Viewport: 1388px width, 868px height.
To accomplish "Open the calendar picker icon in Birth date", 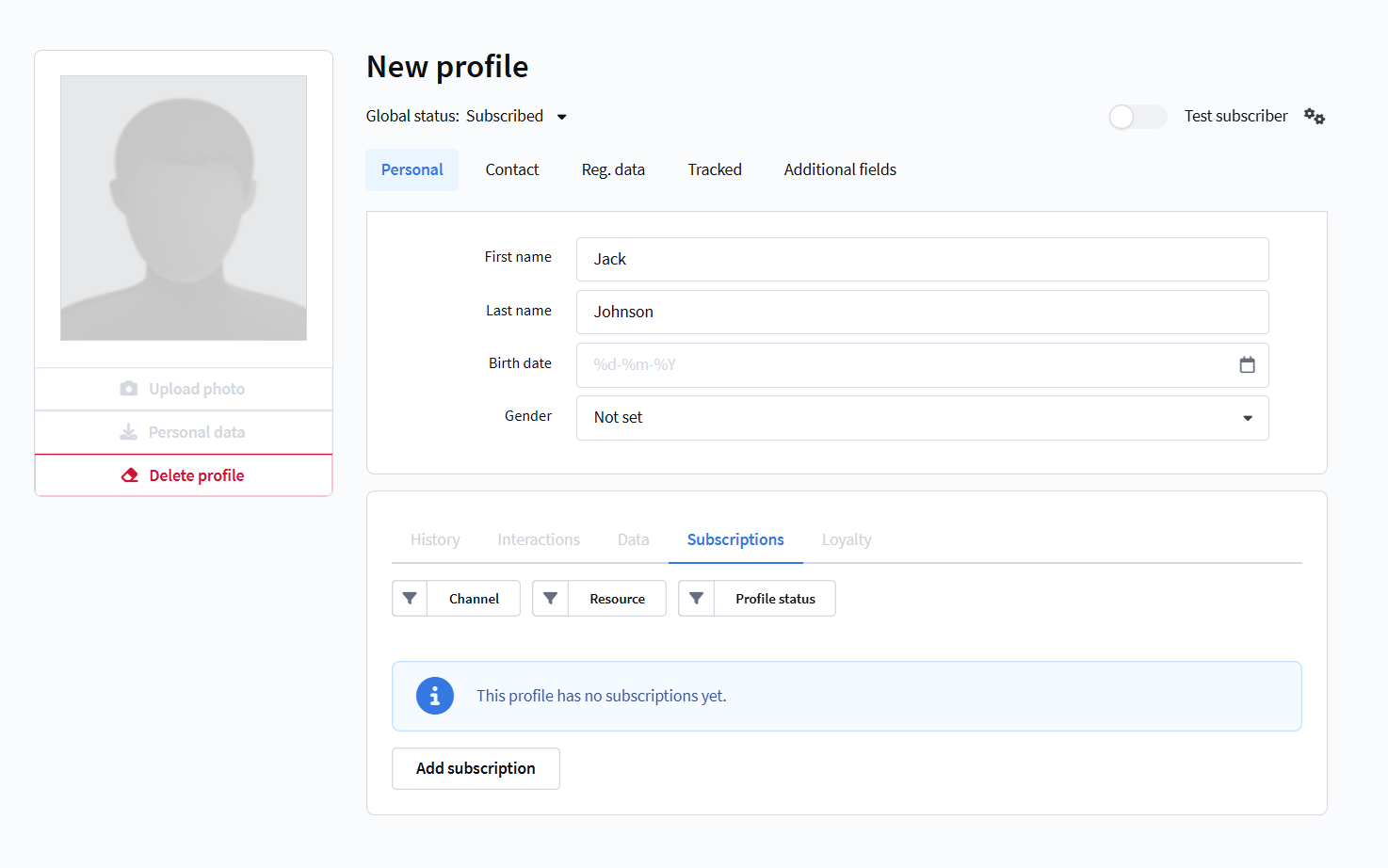I will pyautogui.click(x=1247, y=364).
